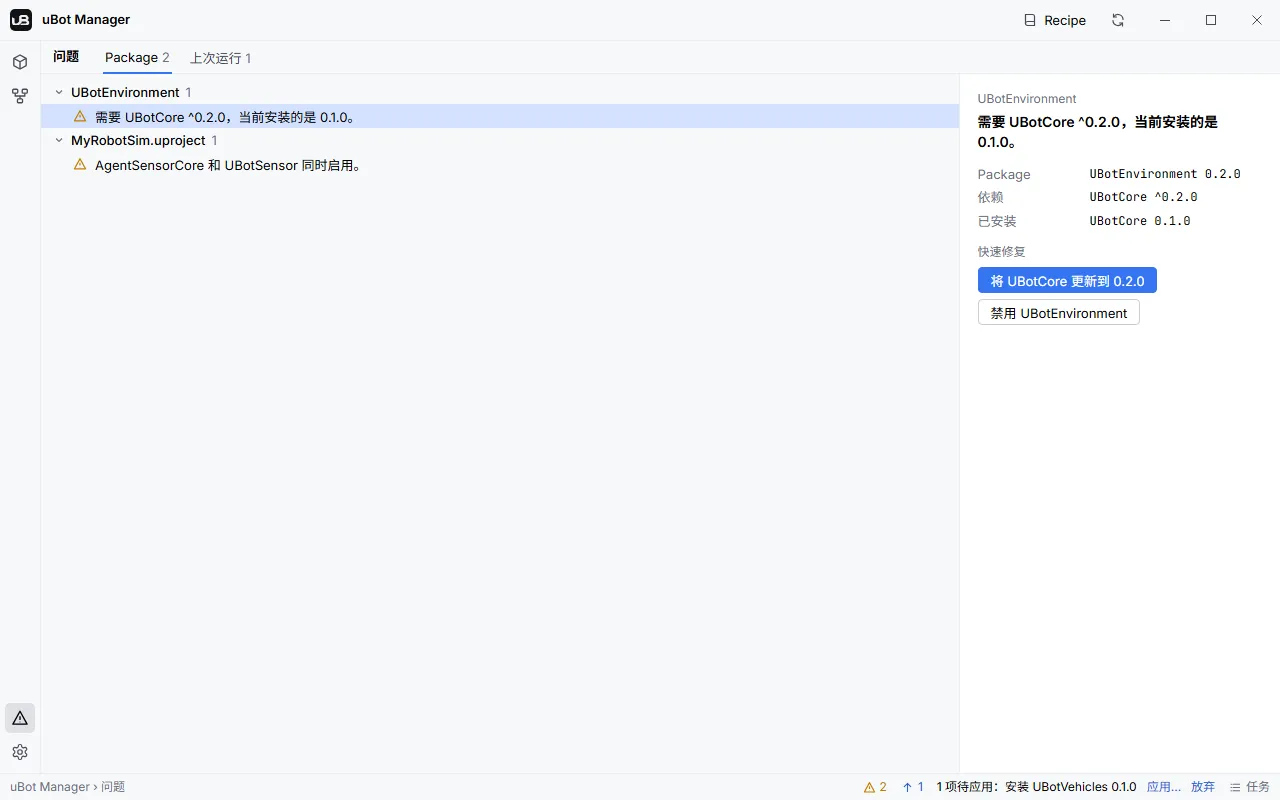Click the 应用 link in status bar
This screenshot has height=800, width=1280.
coord(1164,787)
